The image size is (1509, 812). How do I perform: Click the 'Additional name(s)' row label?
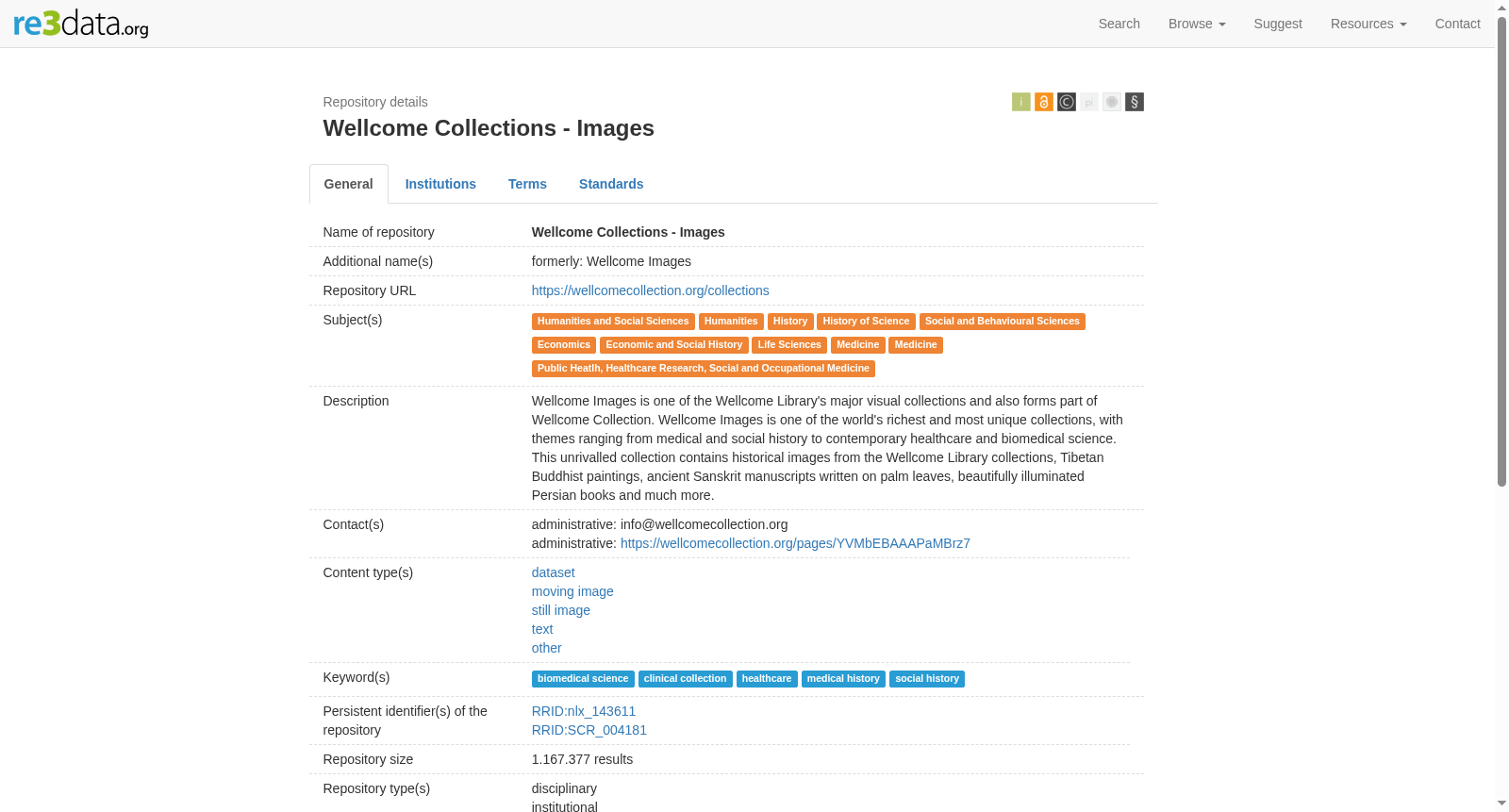click(378, 261)
